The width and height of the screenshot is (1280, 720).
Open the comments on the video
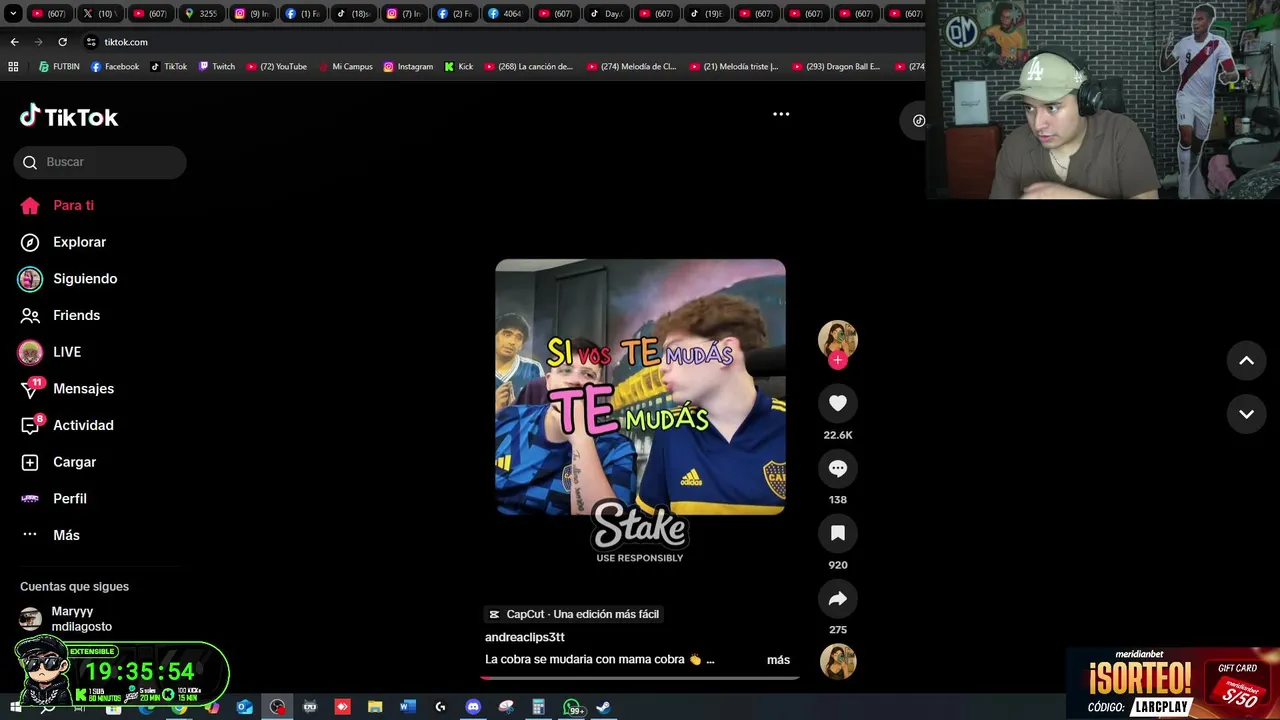(x=838, y=468)
